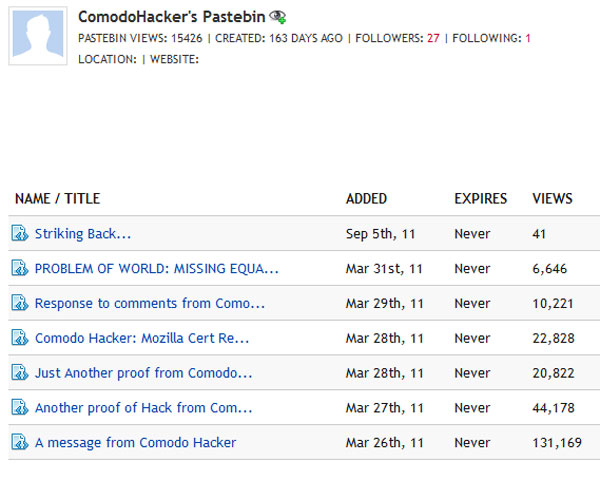Open Comodo Hacker: Mozilla Cert Re... paste

[x=142, y=338]
